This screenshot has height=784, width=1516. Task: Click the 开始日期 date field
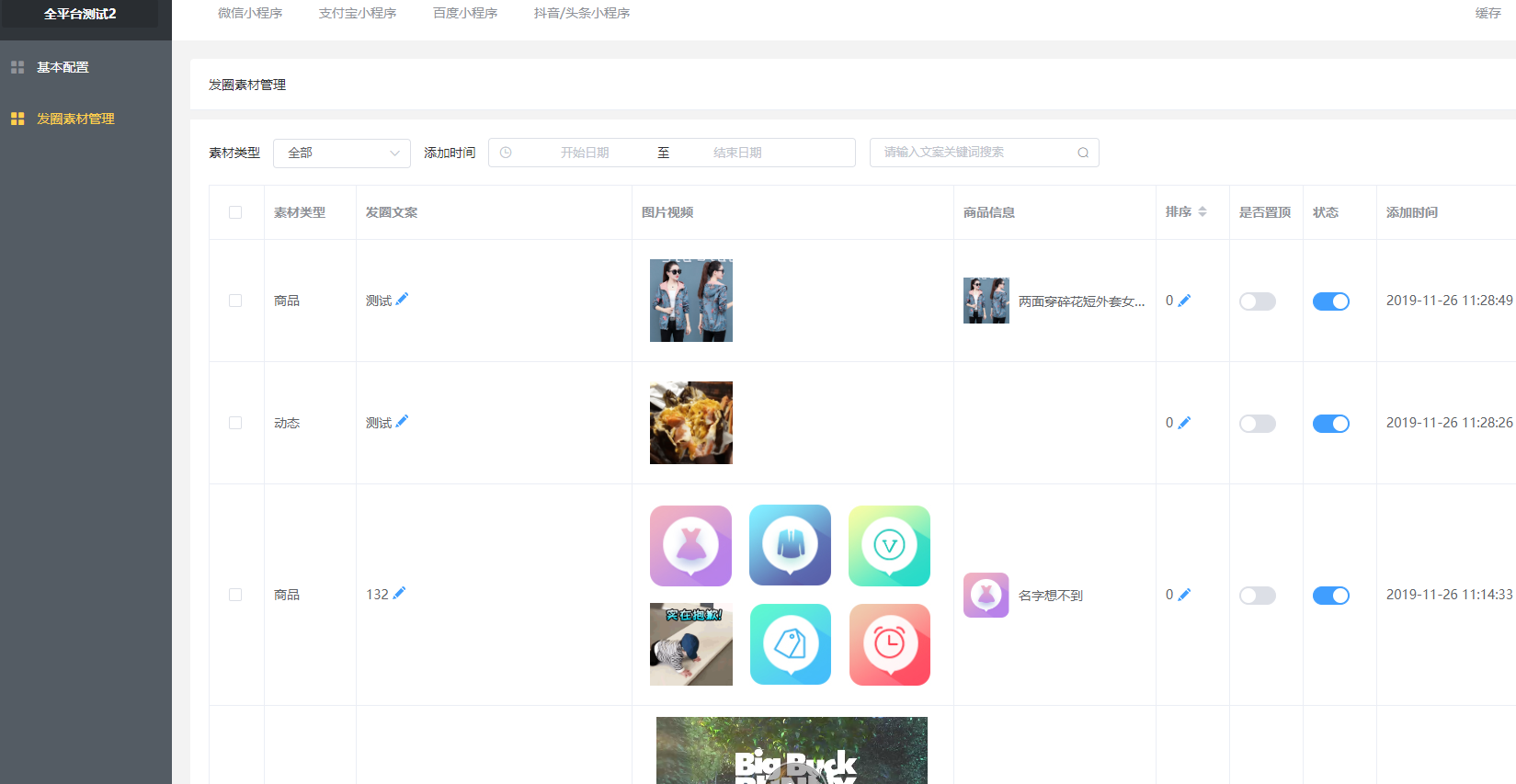pos(585,153)
